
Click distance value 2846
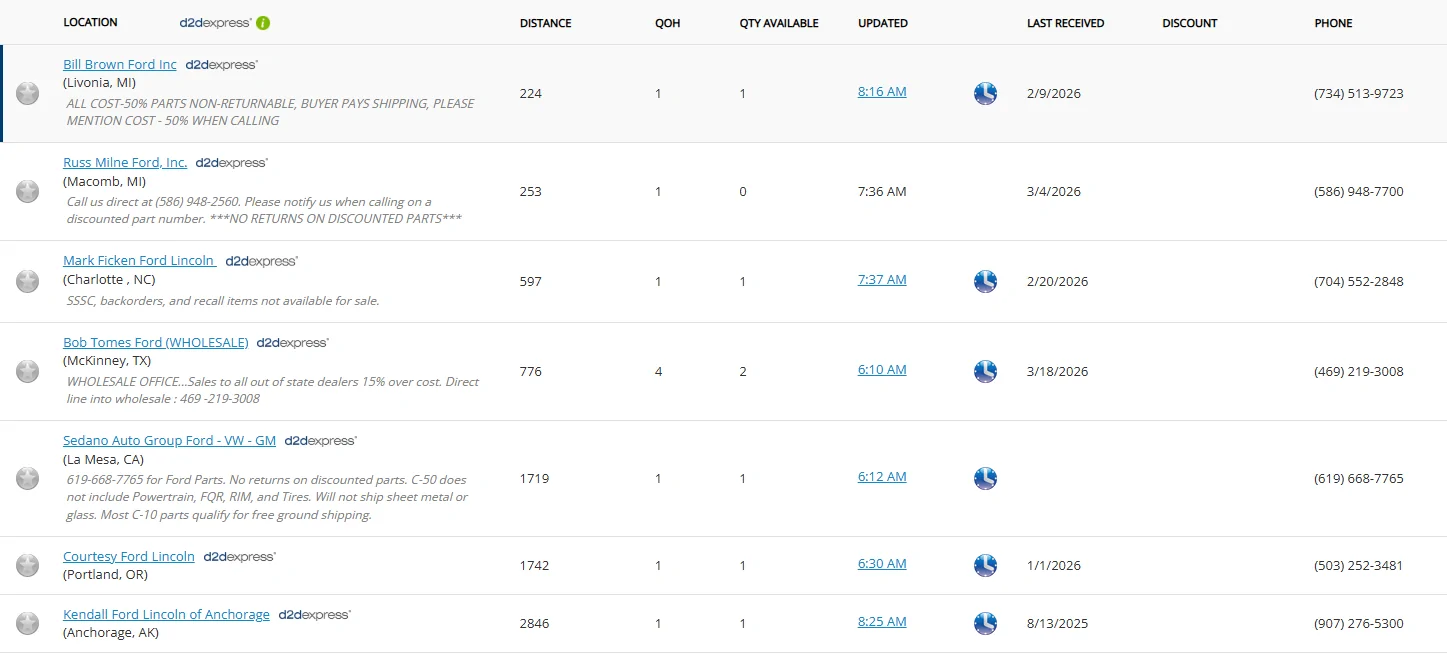[535, 624]
